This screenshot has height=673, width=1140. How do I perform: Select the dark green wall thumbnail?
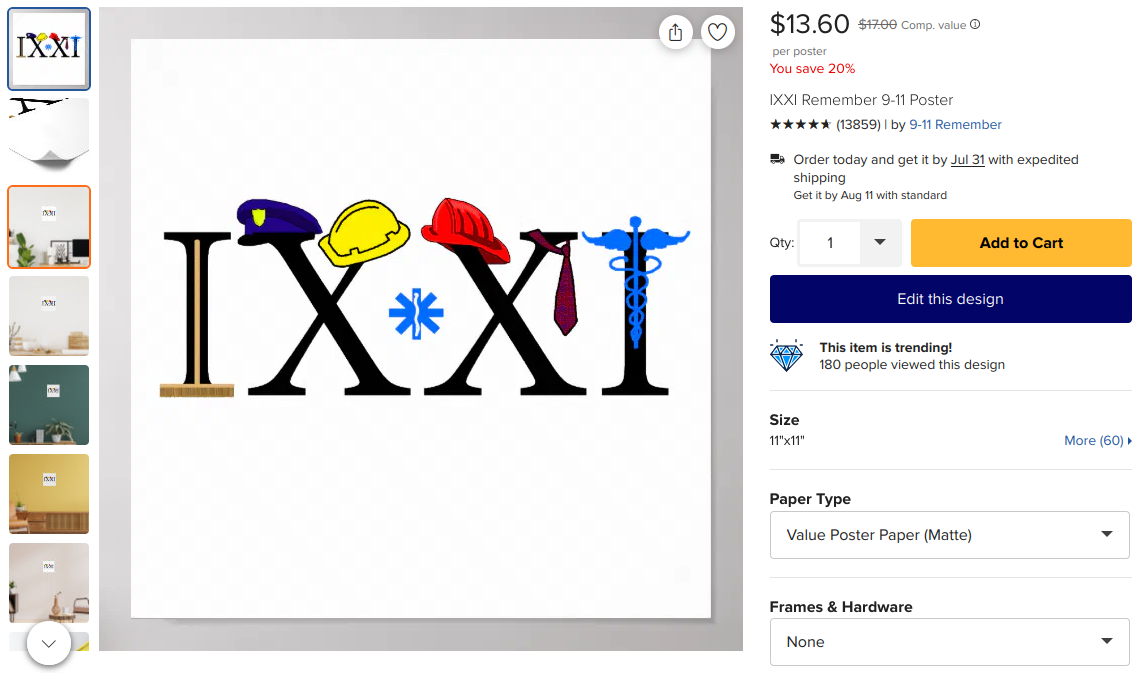click(x=49, y=405)
